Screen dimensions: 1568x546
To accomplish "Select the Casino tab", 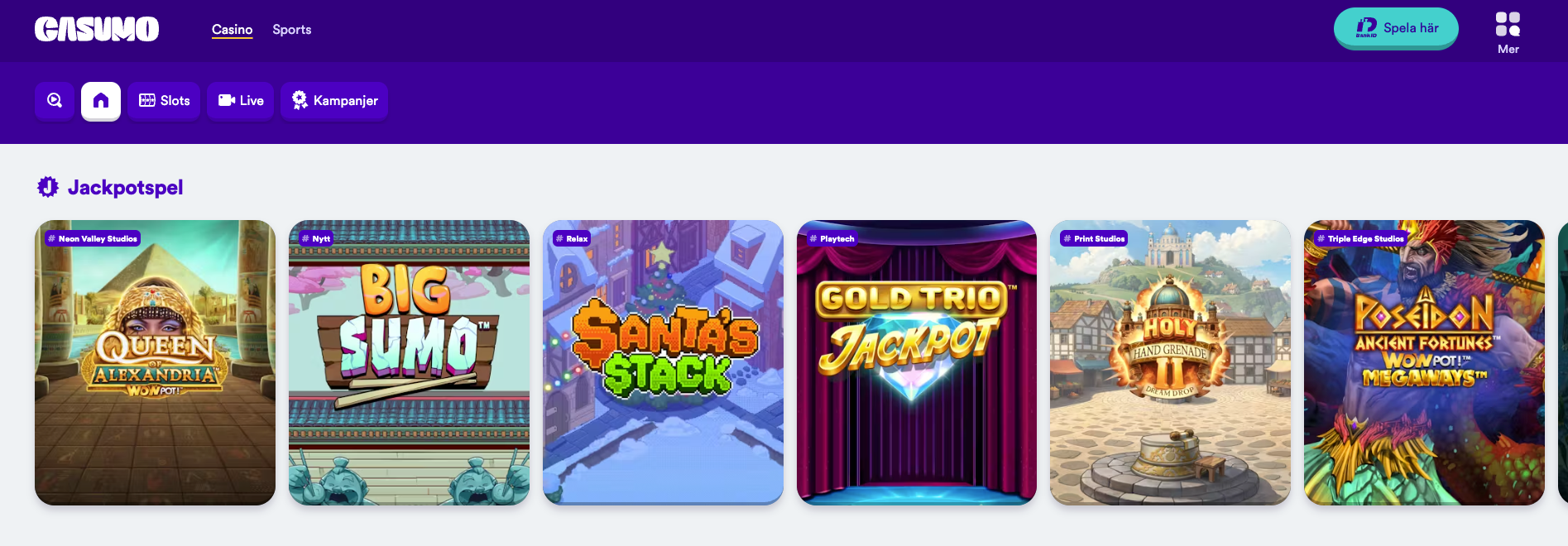I will (x=232, y=30).
